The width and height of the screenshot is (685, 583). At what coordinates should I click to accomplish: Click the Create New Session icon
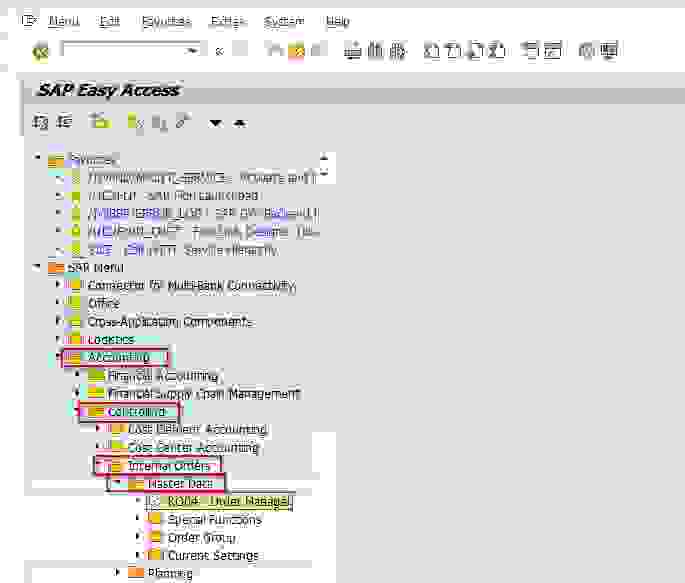(530, 51)
